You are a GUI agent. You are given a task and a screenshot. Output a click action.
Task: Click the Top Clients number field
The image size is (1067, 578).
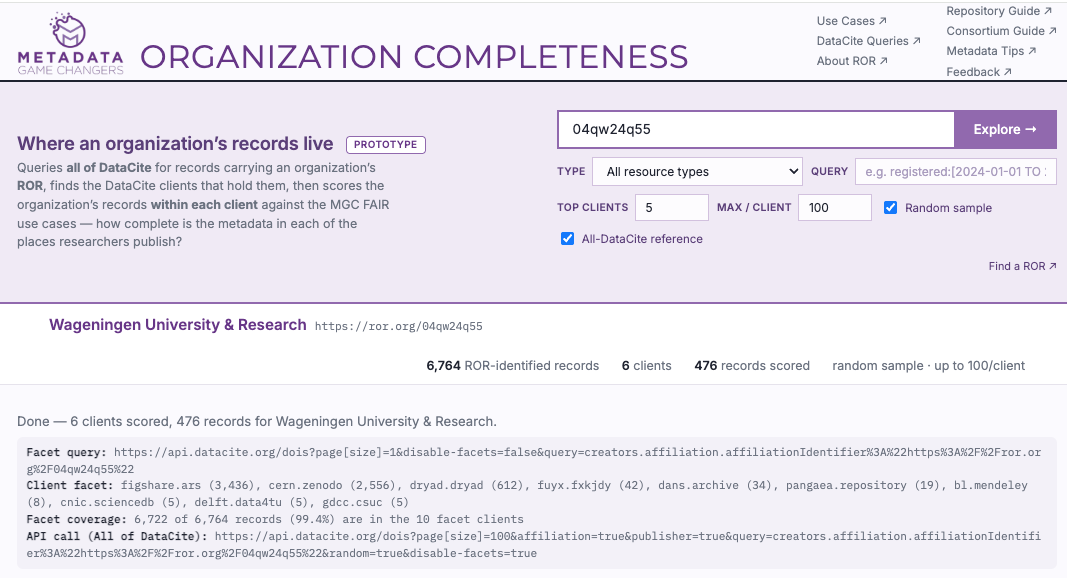click(x=672, y=208)
